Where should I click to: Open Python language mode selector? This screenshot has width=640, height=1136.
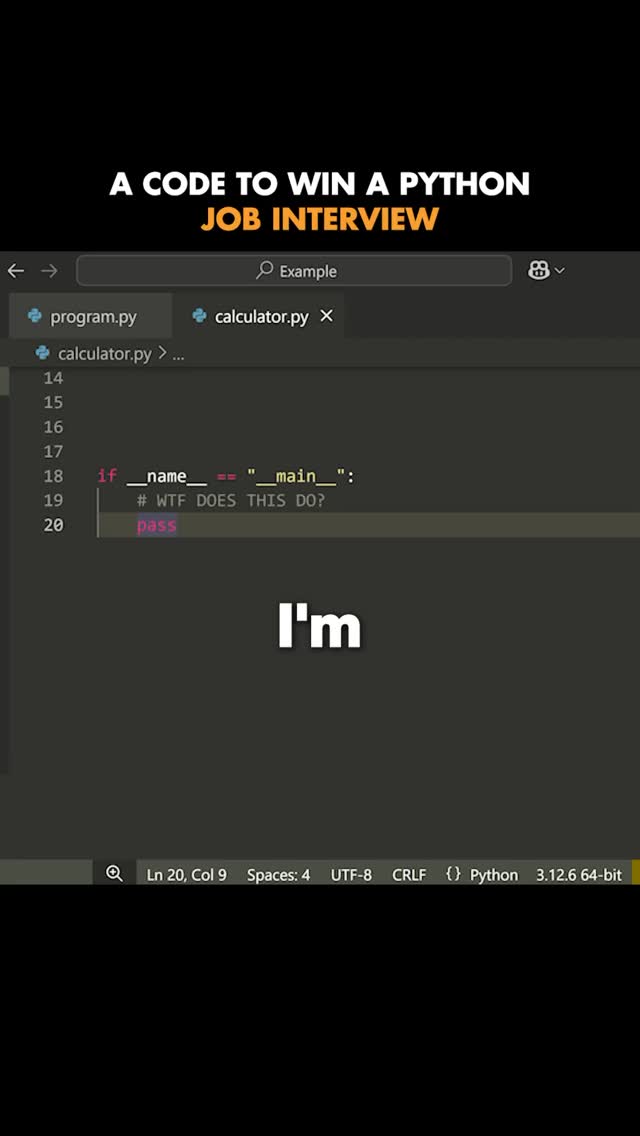pos(494,875)
